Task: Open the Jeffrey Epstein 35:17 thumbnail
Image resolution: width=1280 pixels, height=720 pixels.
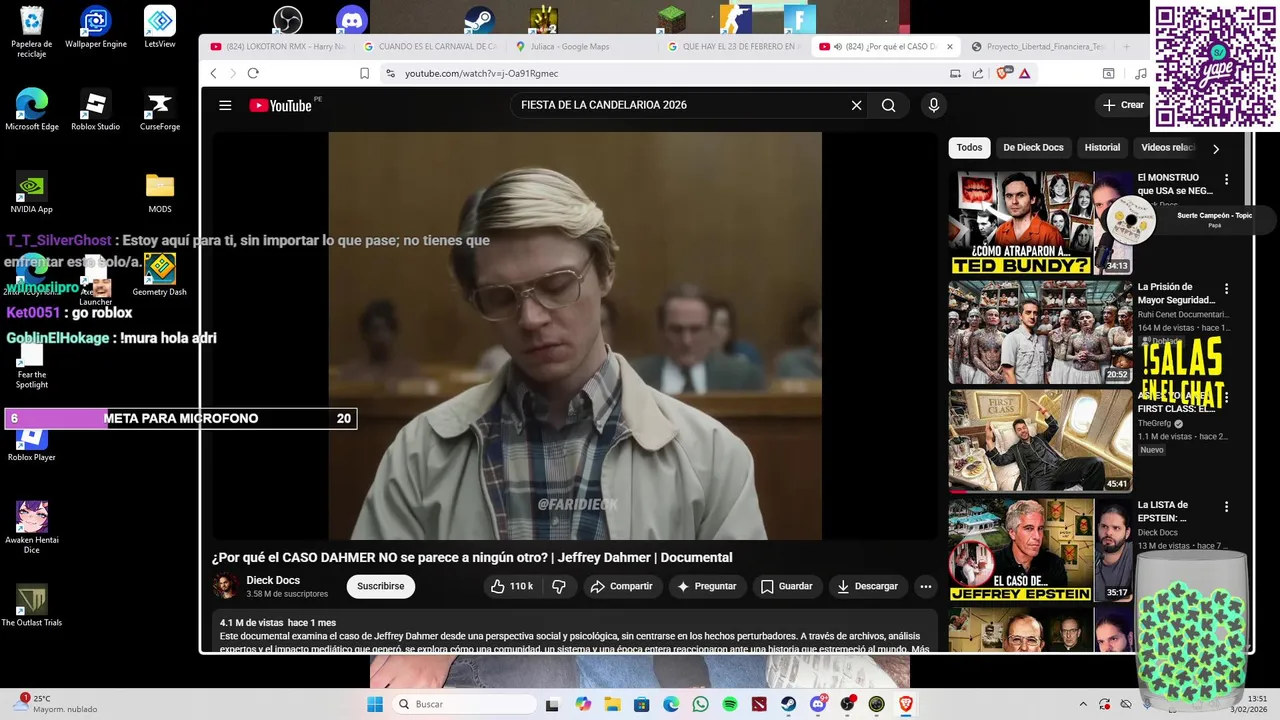Action: point(1040,550)
